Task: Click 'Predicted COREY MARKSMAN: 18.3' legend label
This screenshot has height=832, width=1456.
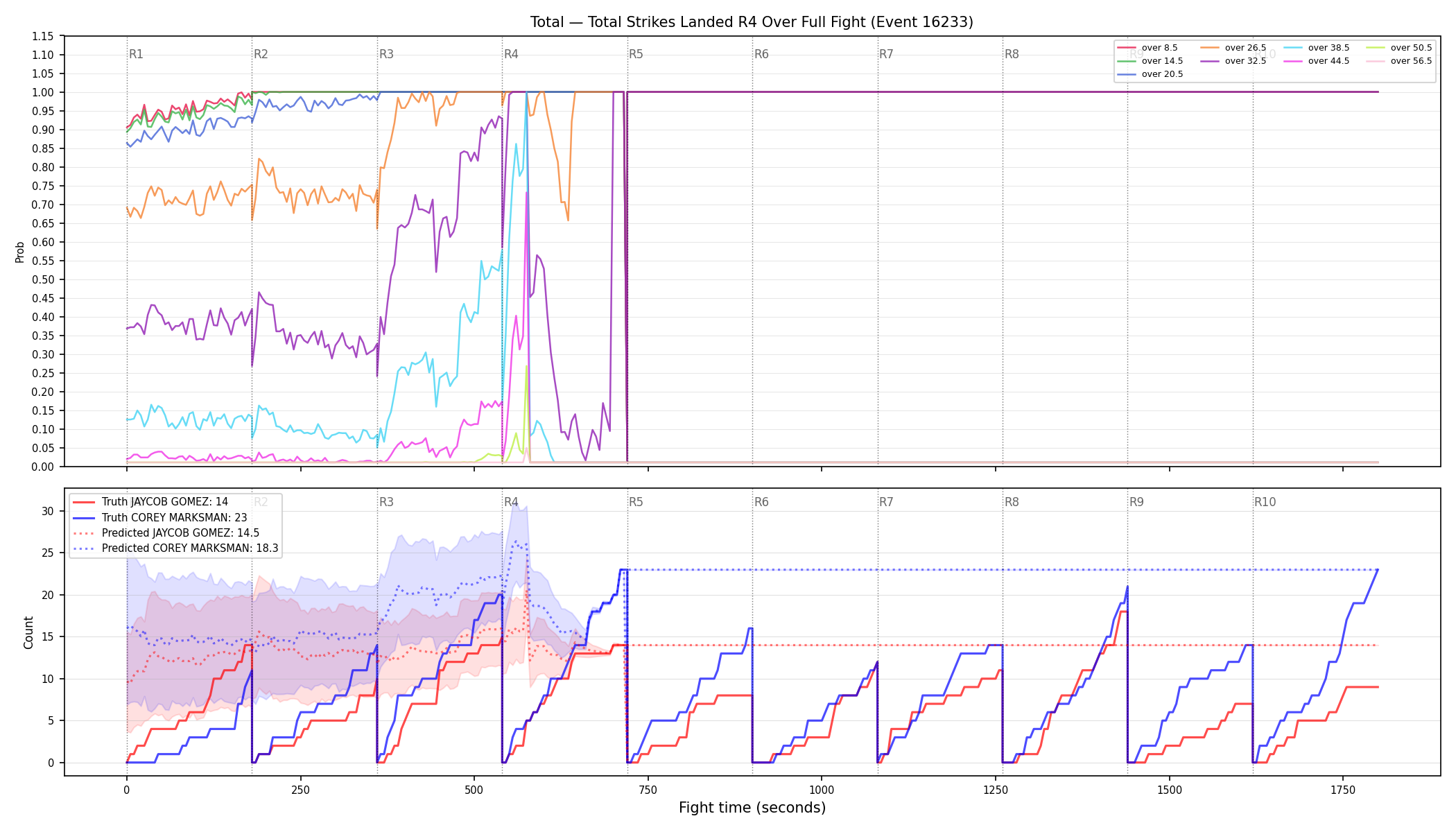Action: [190, 548]
